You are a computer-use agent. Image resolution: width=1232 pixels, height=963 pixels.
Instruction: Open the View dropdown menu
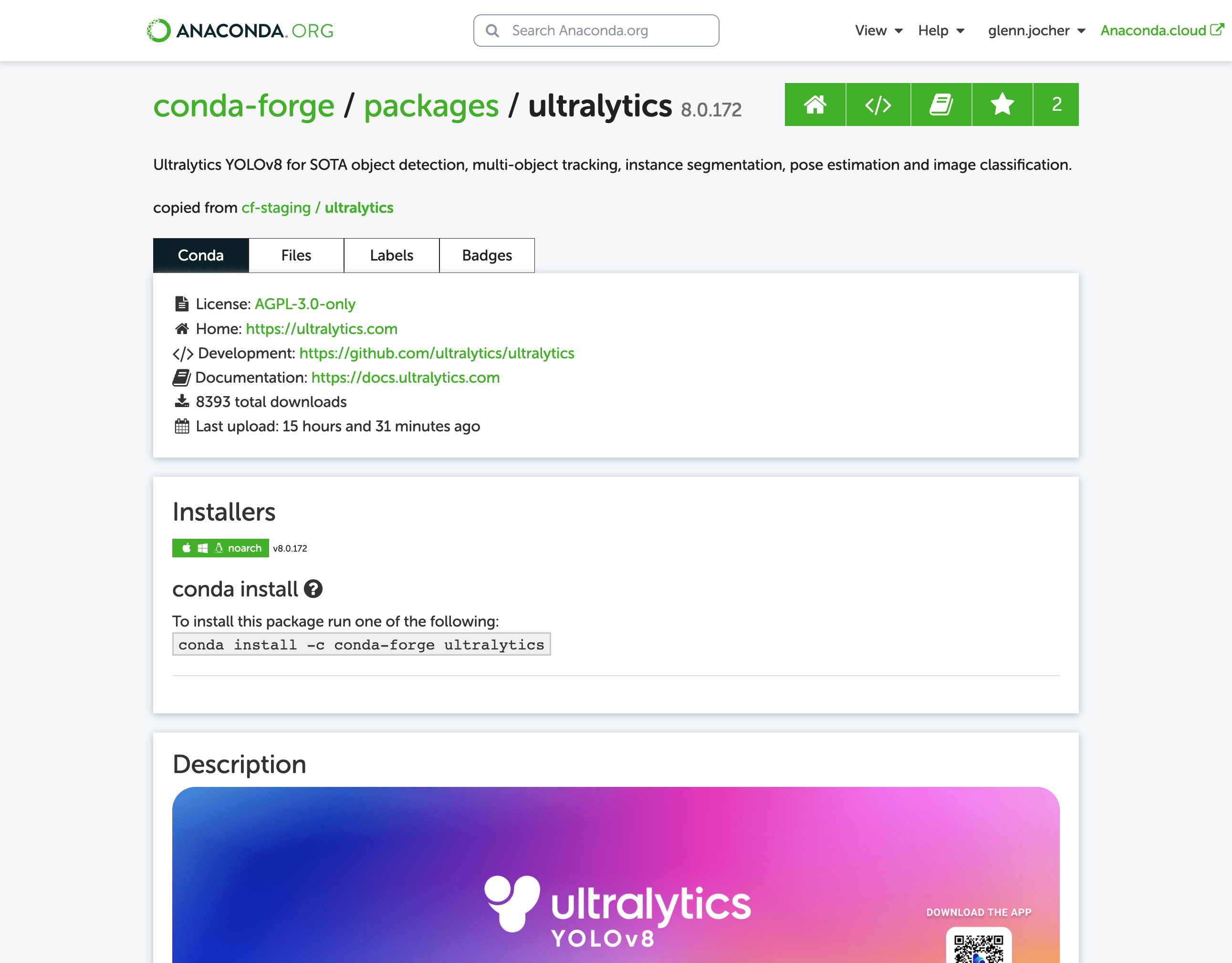point(877,30)
